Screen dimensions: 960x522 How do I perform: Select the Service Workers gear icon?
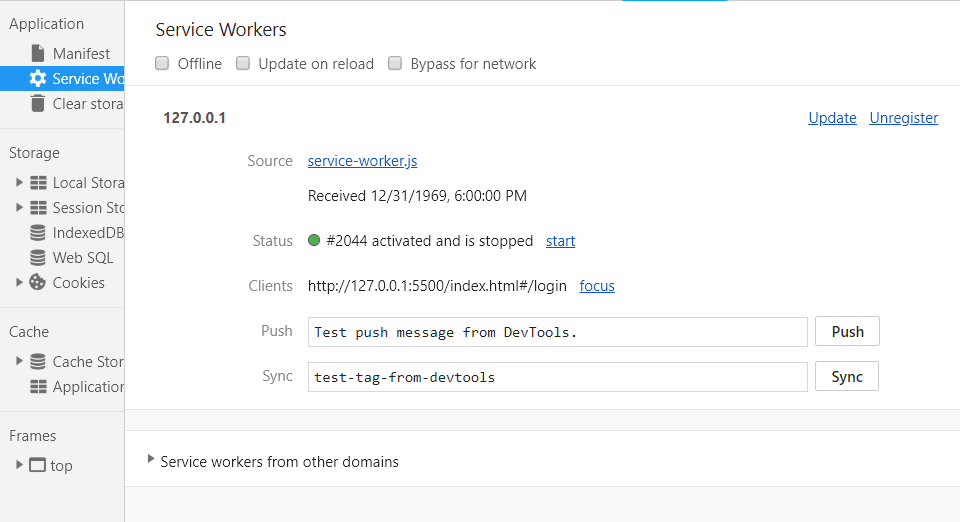(38, 78)
